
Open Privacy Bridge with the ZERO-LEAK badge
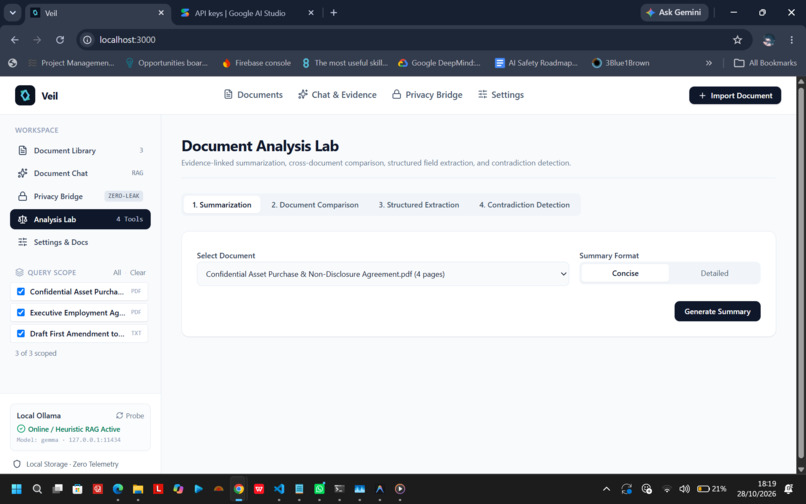[x=80, y=196]
